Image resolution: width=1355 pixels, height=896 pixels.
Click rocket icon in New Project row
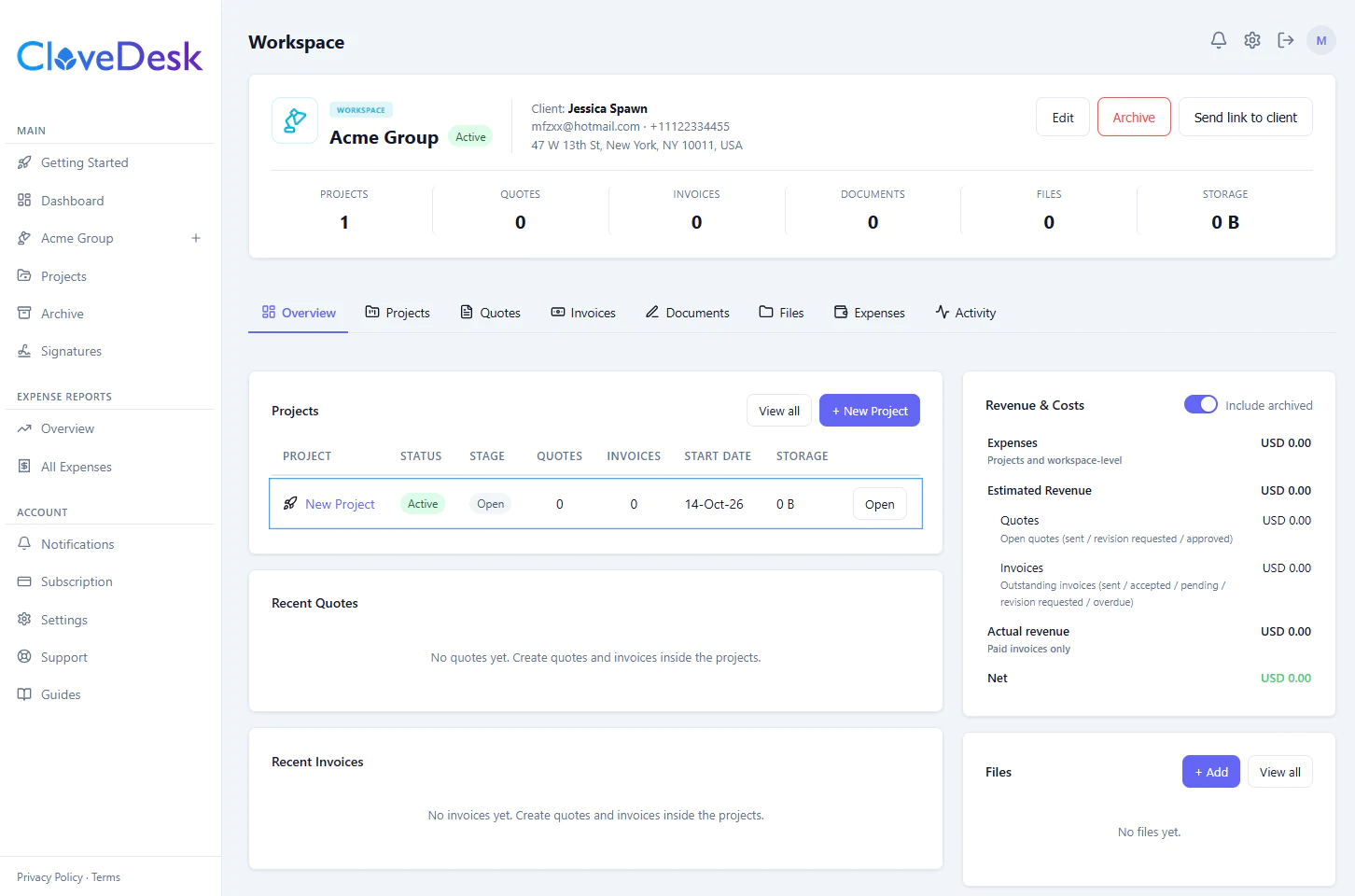coord(290,504)
